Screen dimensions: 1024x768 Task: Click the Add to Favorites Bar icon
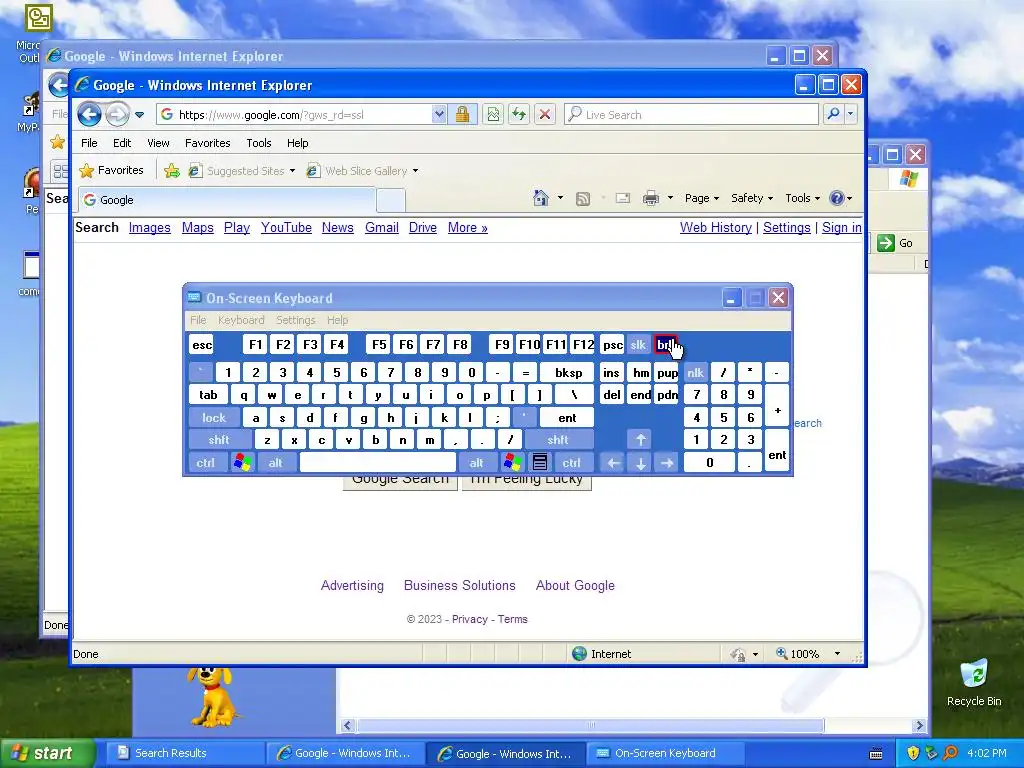tap(172, 171)
